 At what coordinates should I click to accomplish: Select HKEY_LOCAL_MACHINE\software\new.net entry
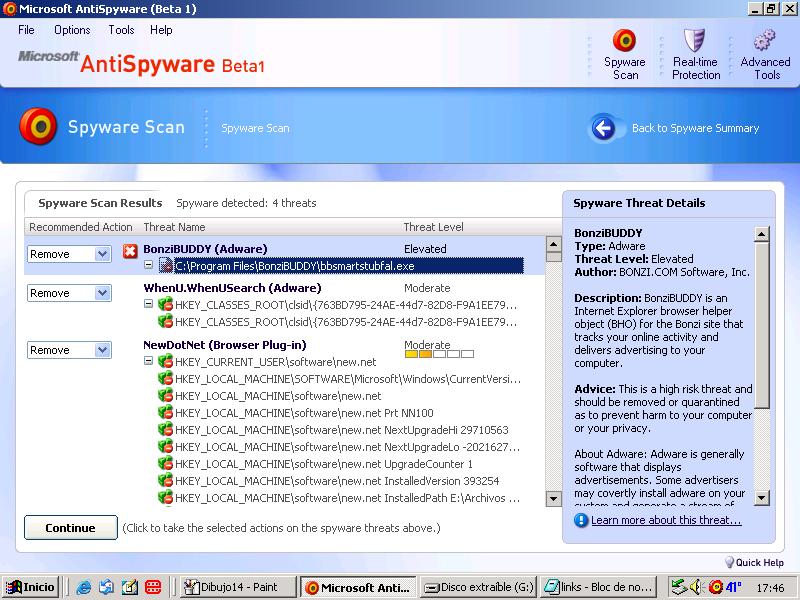(278, 396)
